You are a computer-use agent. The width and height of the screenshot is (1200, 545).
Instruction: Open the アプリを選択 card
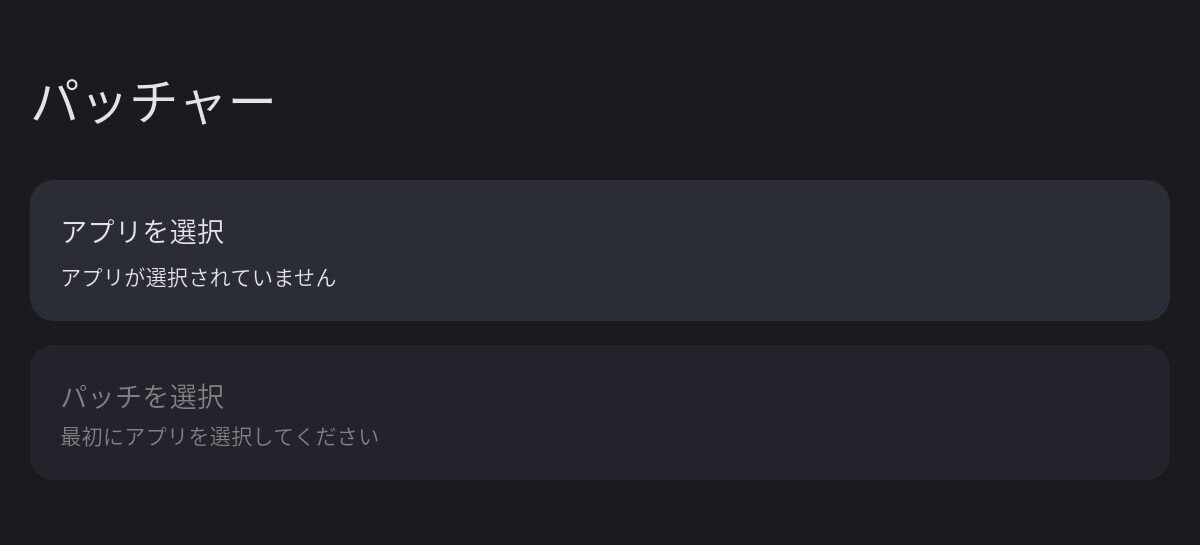coord(600,250)
